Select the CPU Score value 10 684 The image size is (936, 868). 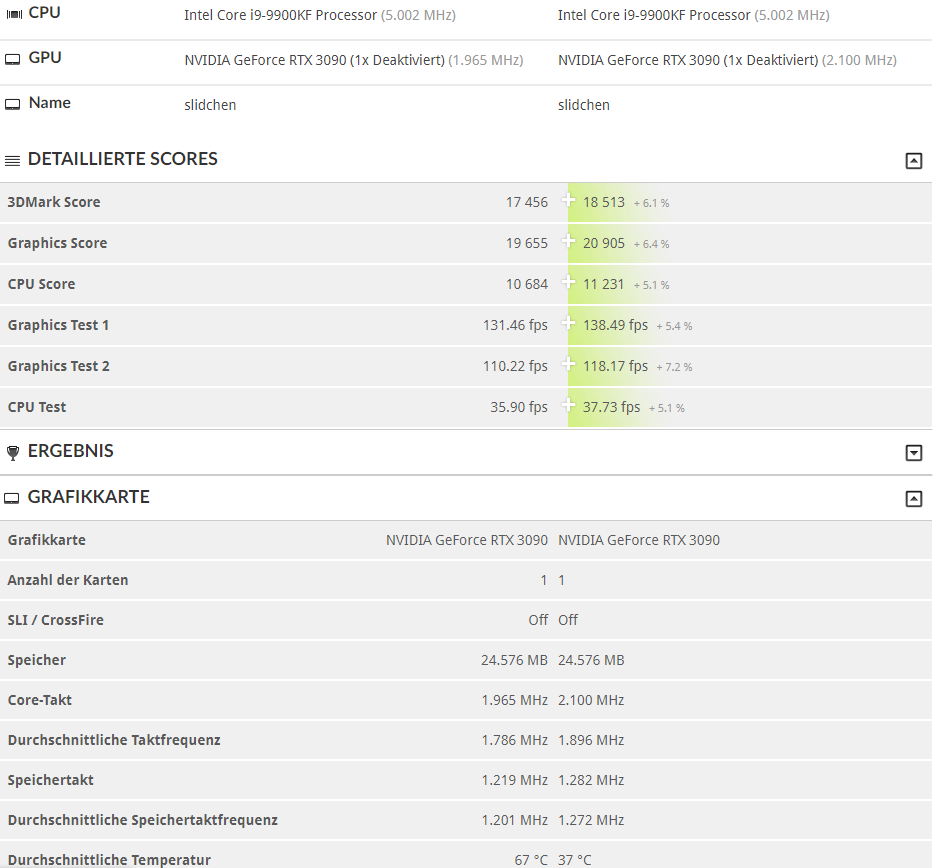(526, 284)
